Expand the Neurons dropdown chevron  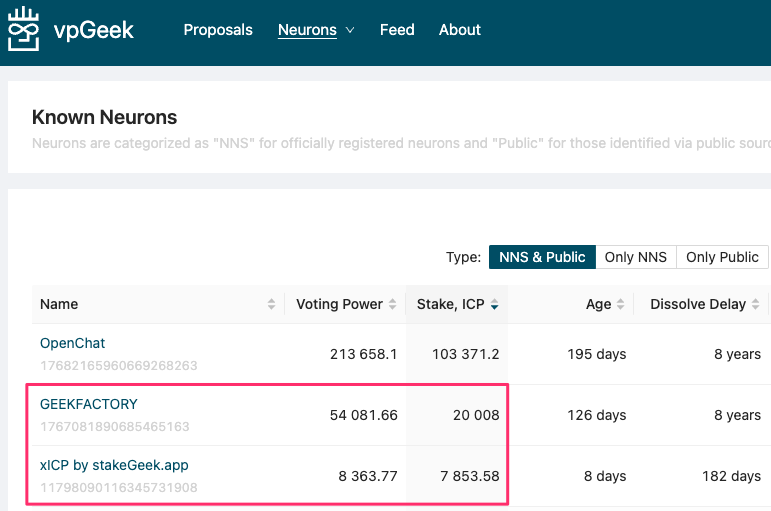(x=350, y=30)
